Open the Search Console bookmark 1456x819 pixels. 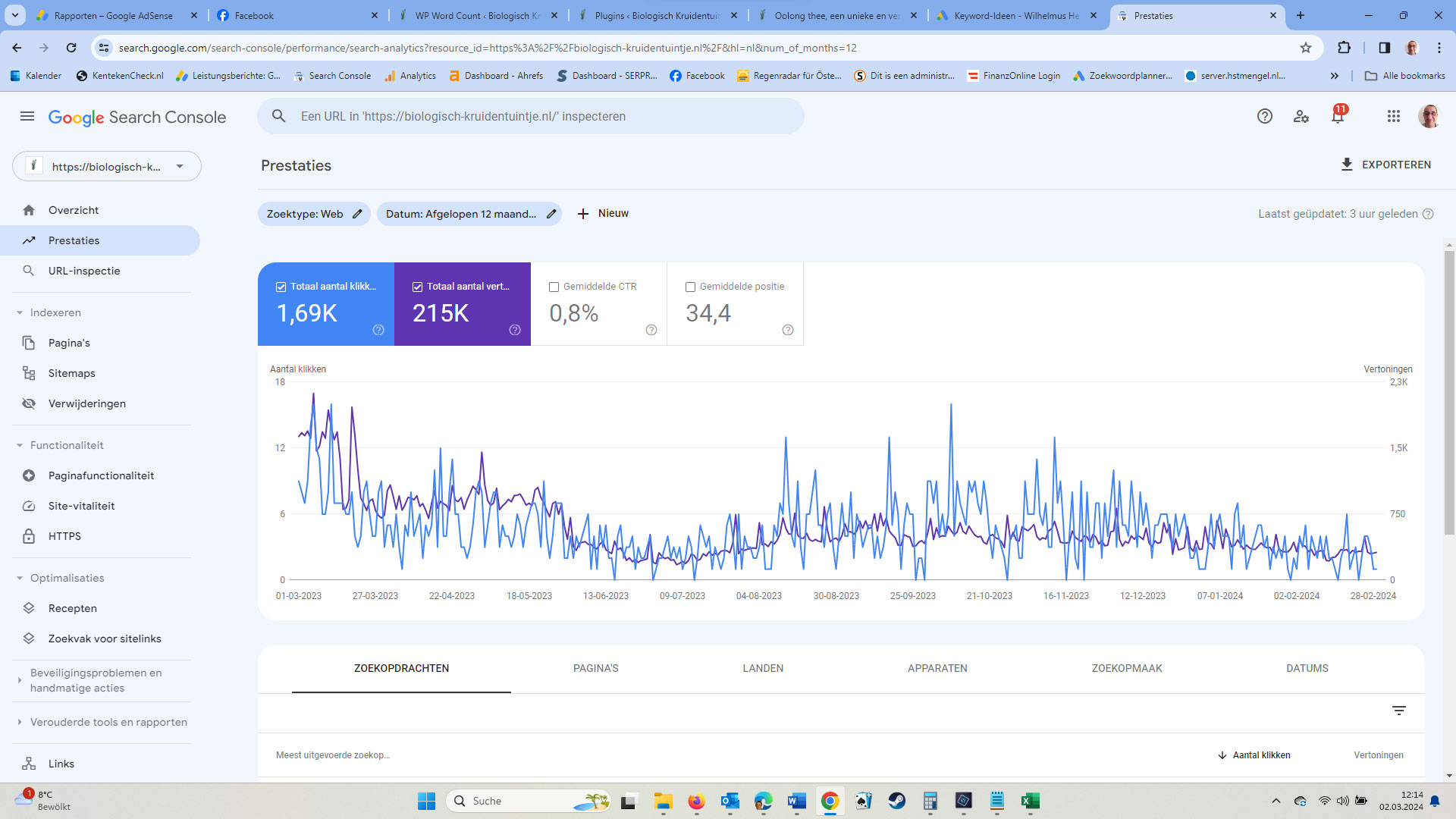coord(332,76)
